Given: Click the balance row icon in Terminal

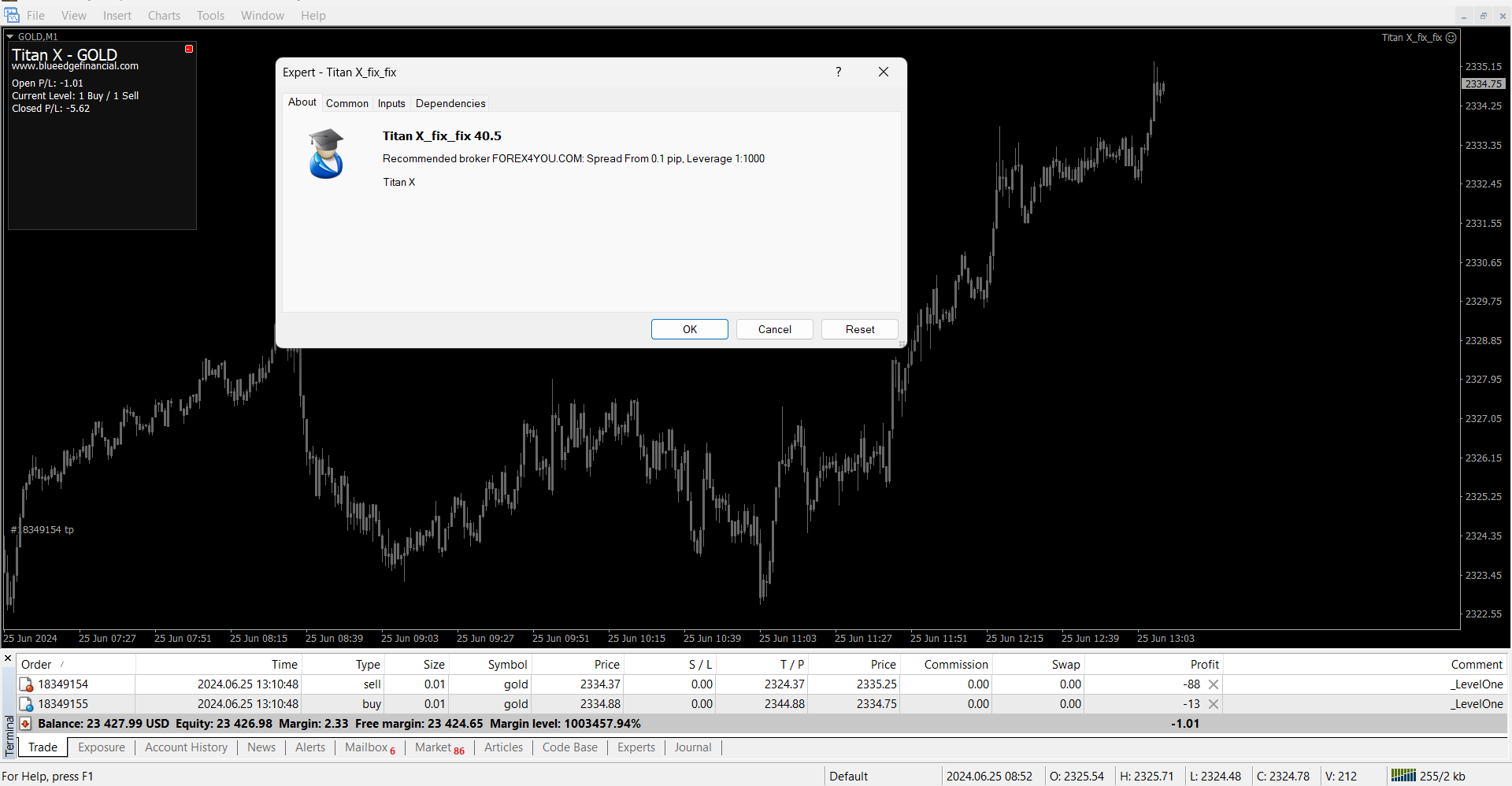Looking at the screenshot, I should pyautogui.click(x=25, y=724).
